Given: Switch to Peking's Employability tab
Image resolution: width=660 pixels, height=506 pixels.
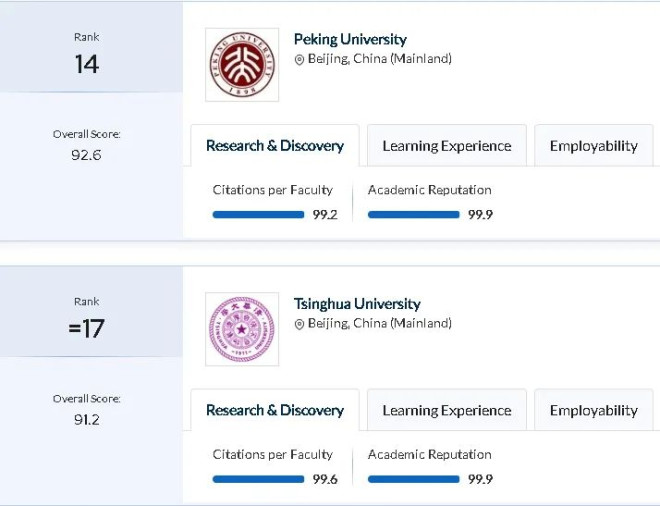Looking at the screenshot, I should pos(593,146).
